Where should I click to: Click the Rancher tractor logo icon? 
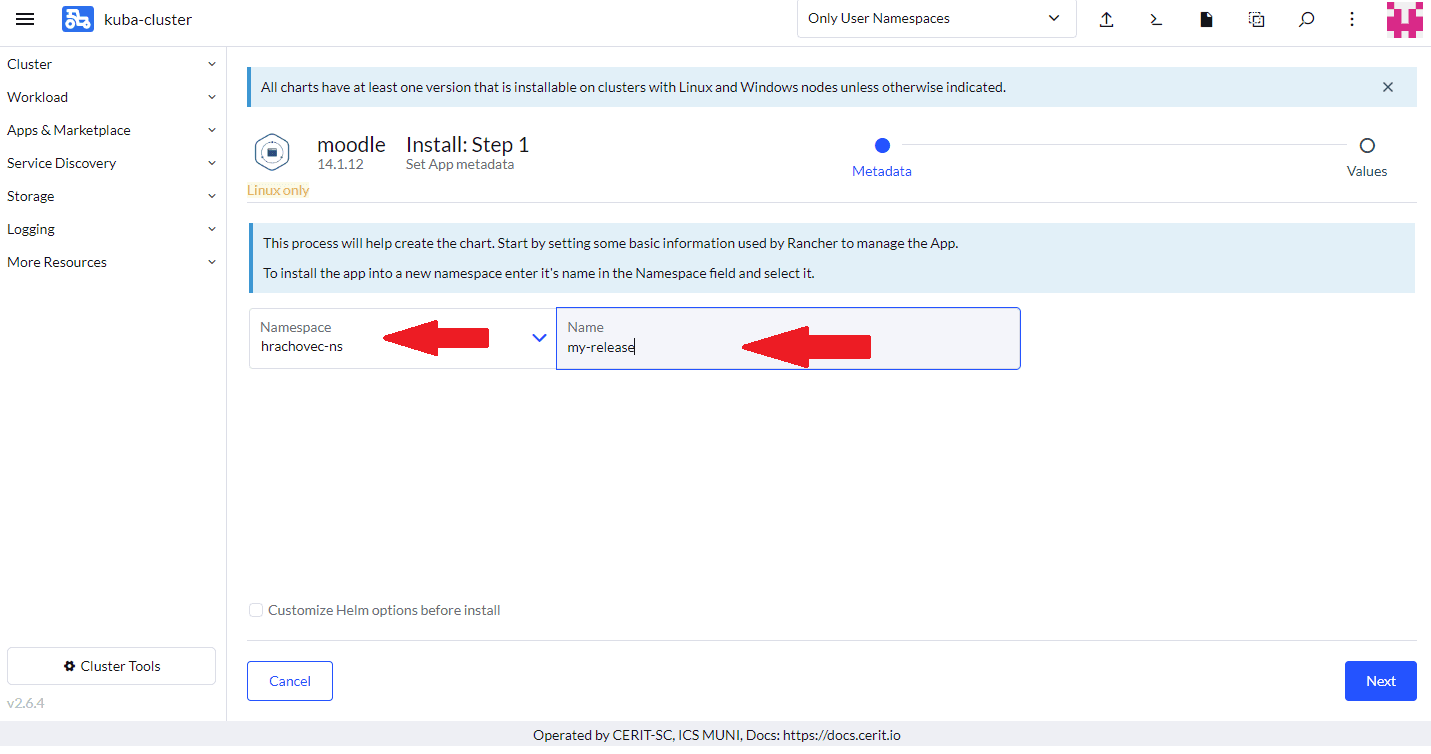point(78,19)
